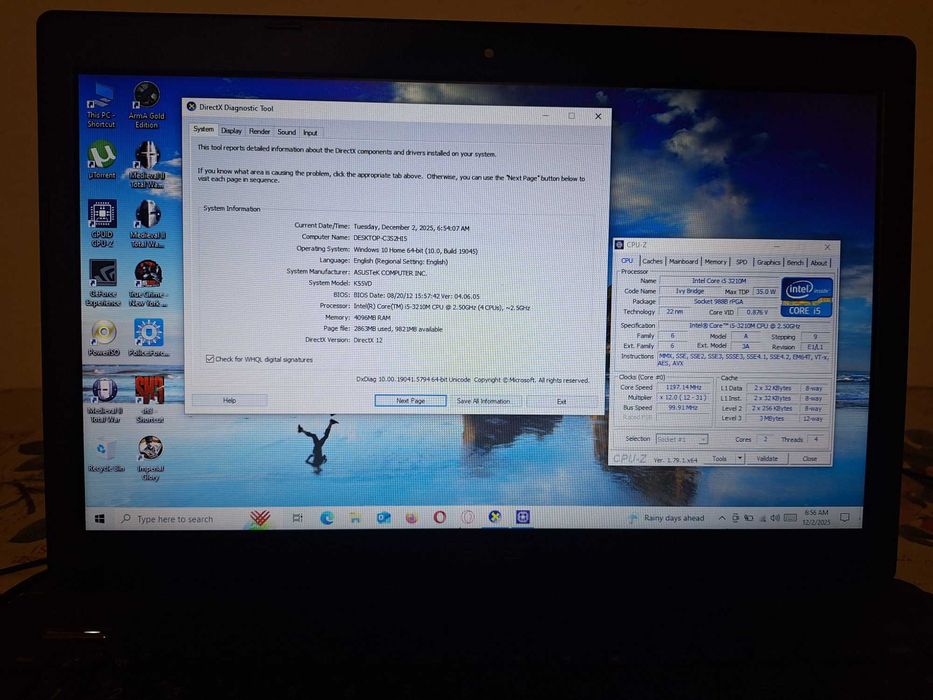Click the Close button in CPU-Z footer
The width and height of the screenshot is (933, 700).
809,459
